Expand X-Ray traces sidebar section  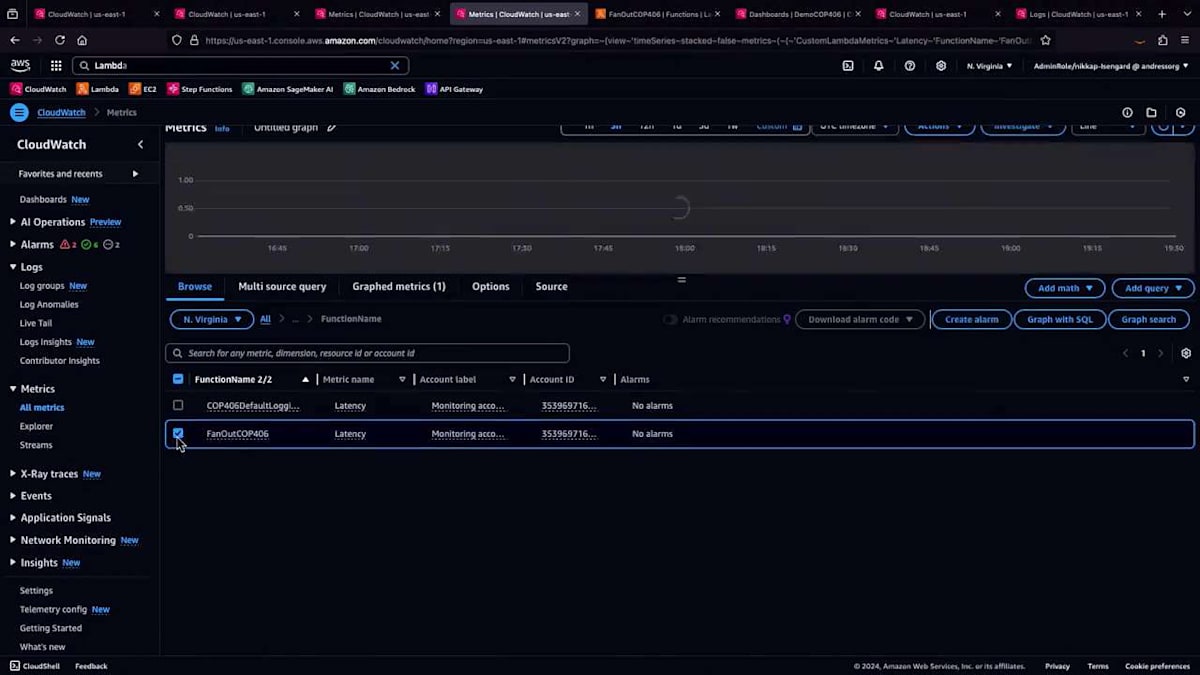point(13,474)
